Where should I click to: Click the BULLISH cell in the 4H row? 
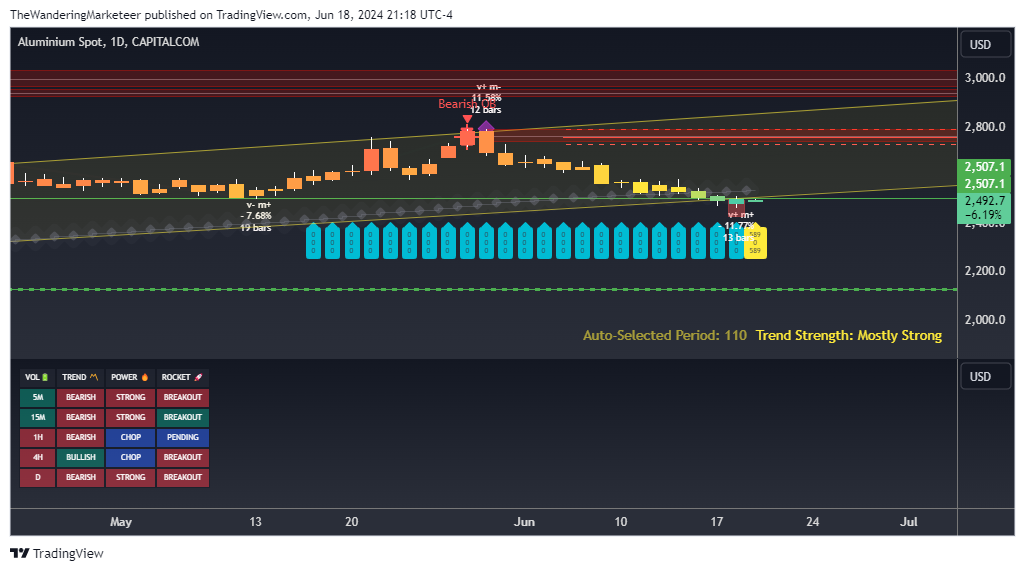point(80,457)
